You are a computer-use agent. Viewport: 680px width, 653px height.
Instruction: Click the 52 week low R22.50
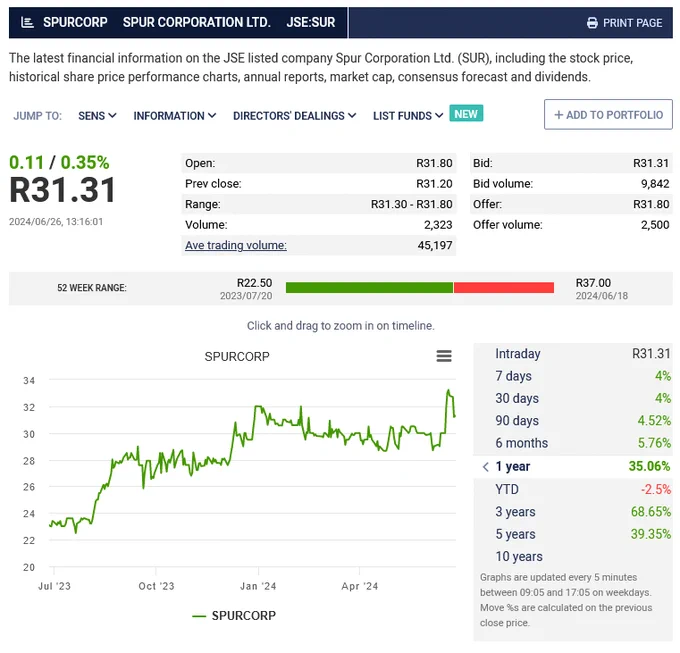click(x=254, y=283)
